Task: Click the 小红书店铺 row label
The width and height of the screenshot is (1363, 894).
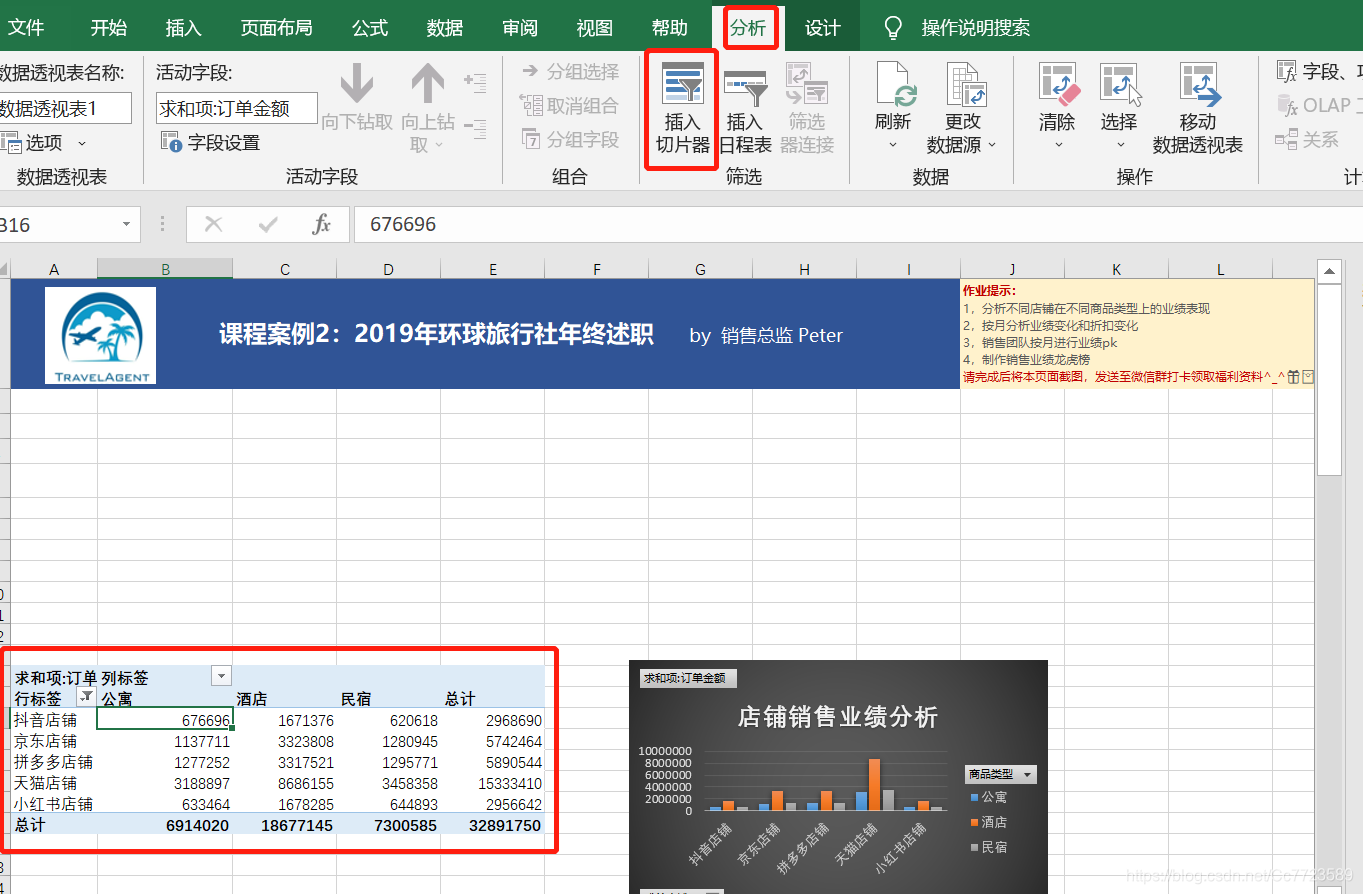Action: point(53,803)
